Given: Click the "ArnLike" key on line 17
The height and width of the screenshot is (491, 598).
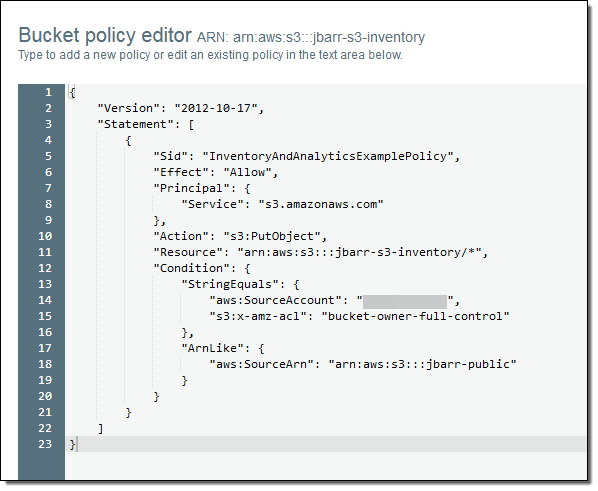Looking at the screenshot, I should point(212,348).
